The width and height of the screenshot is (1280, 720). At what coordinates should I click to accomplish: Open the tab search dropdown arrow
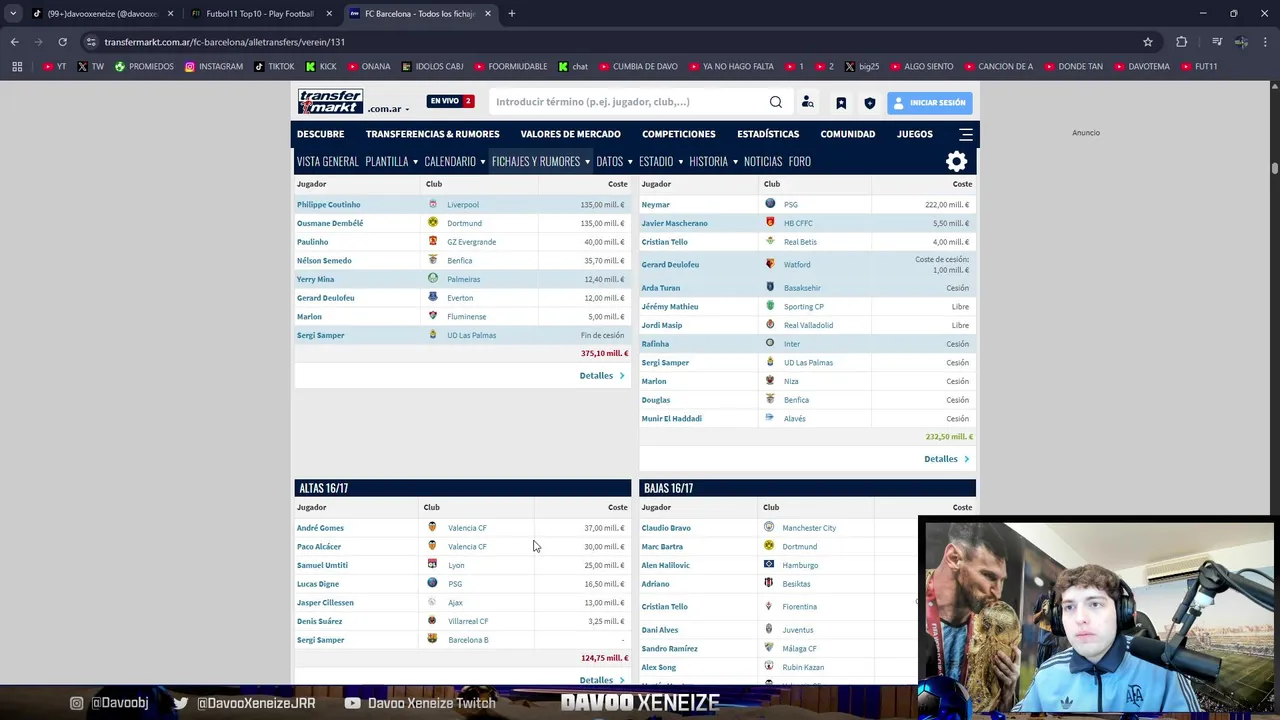[13, 14]
